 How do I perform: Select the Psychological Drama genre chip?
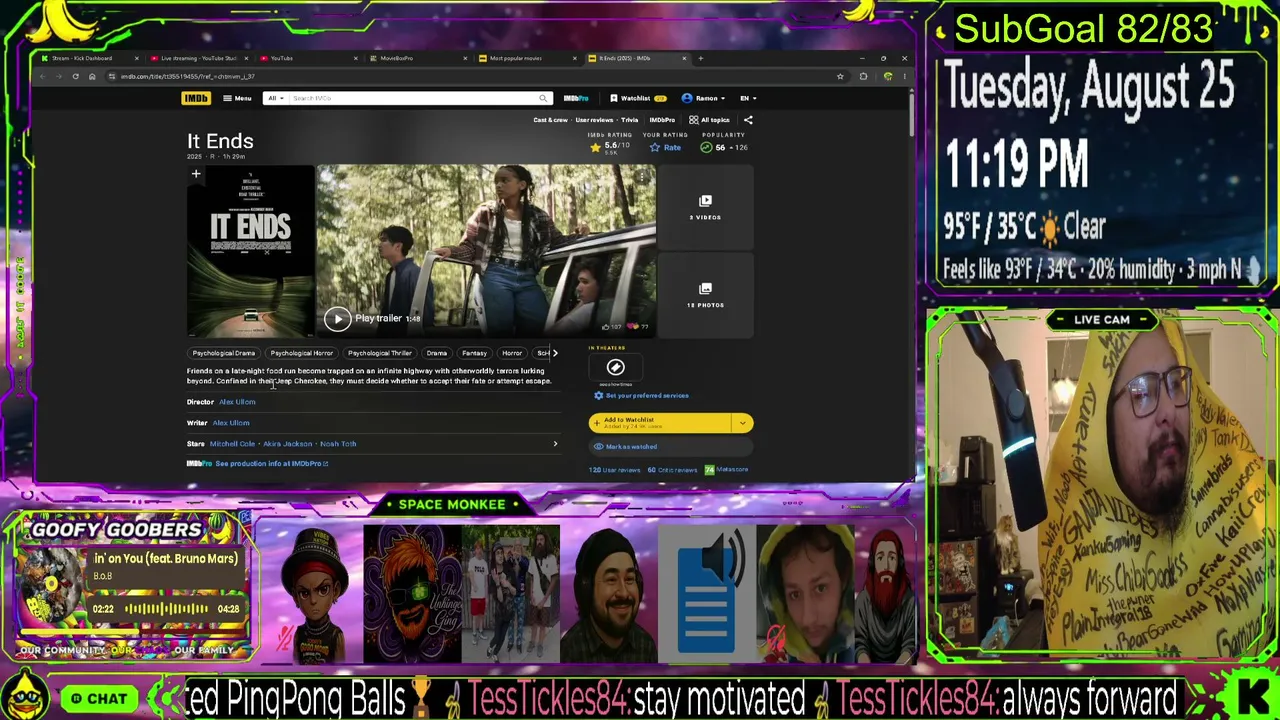pyautogui.click(x=224, y=353)
